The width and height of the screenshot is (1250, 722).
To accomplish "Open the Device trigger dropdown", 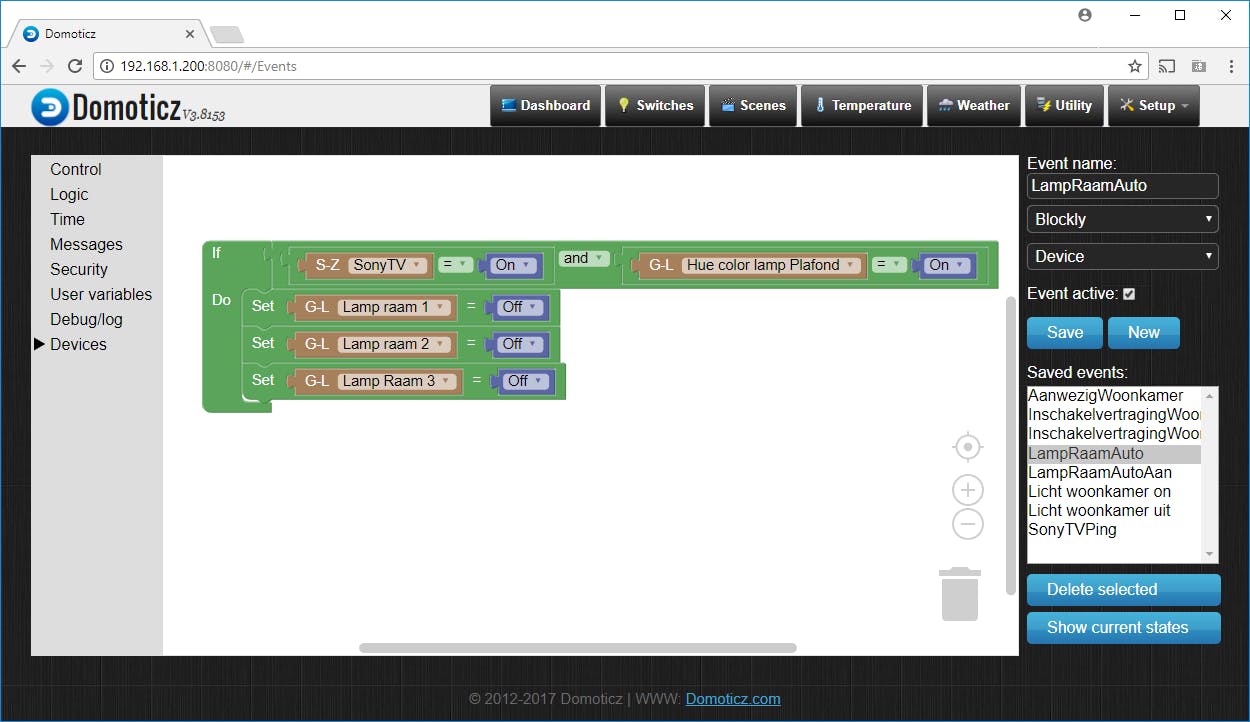I will pyautogui.click(x=1123, y=257).
